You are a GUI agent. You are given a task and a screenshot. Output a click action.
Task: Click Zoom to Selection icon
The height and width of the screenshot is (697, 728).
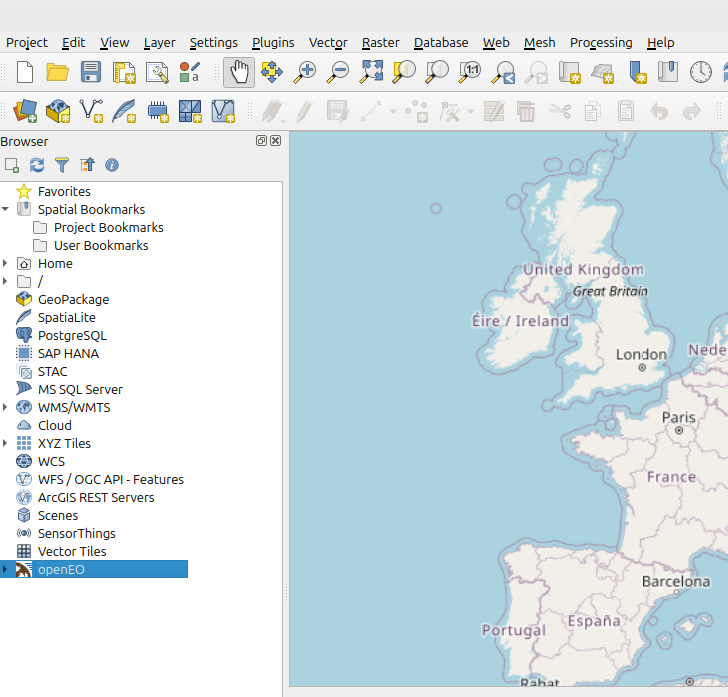point(404,72)
